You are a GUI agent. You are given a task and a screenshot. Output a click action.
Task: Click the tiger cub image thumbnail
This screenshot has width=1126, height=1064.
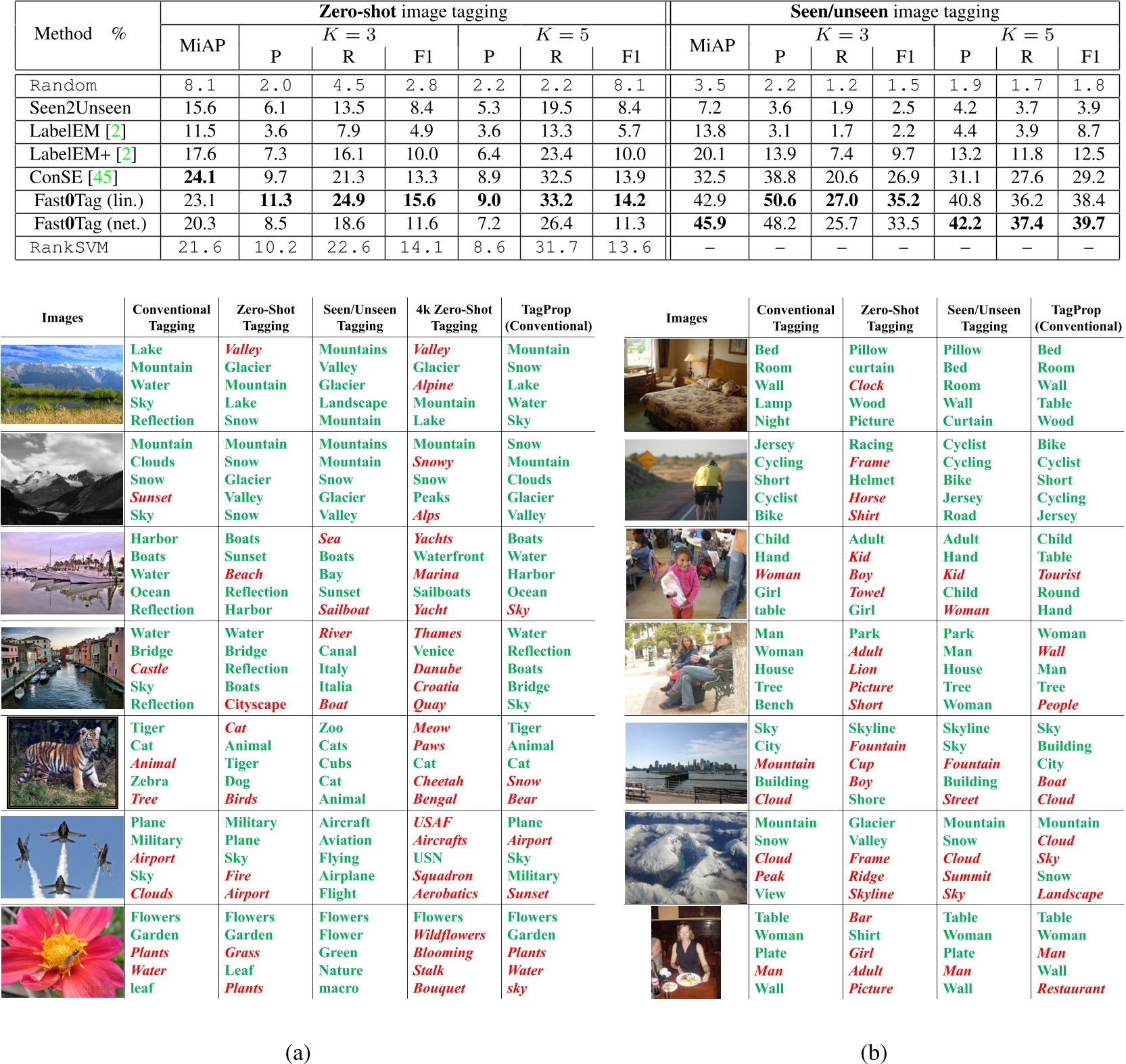click(x=62, y=763)
